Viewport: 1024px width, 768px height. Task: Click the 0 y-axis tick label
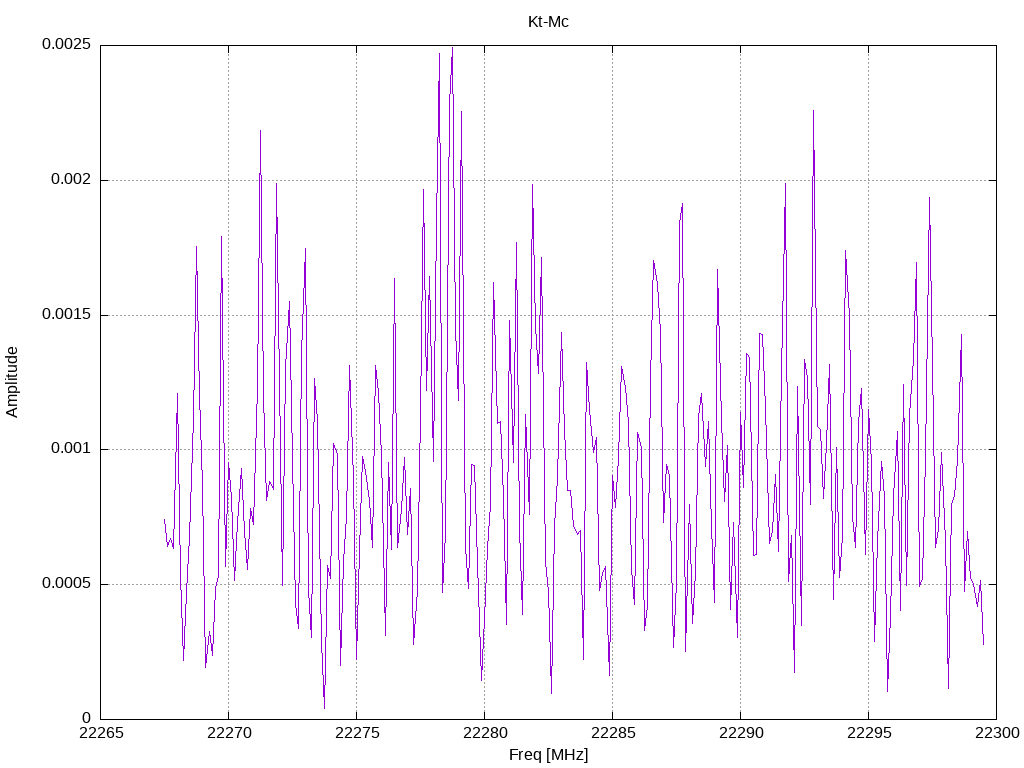[x=87, y=718]
